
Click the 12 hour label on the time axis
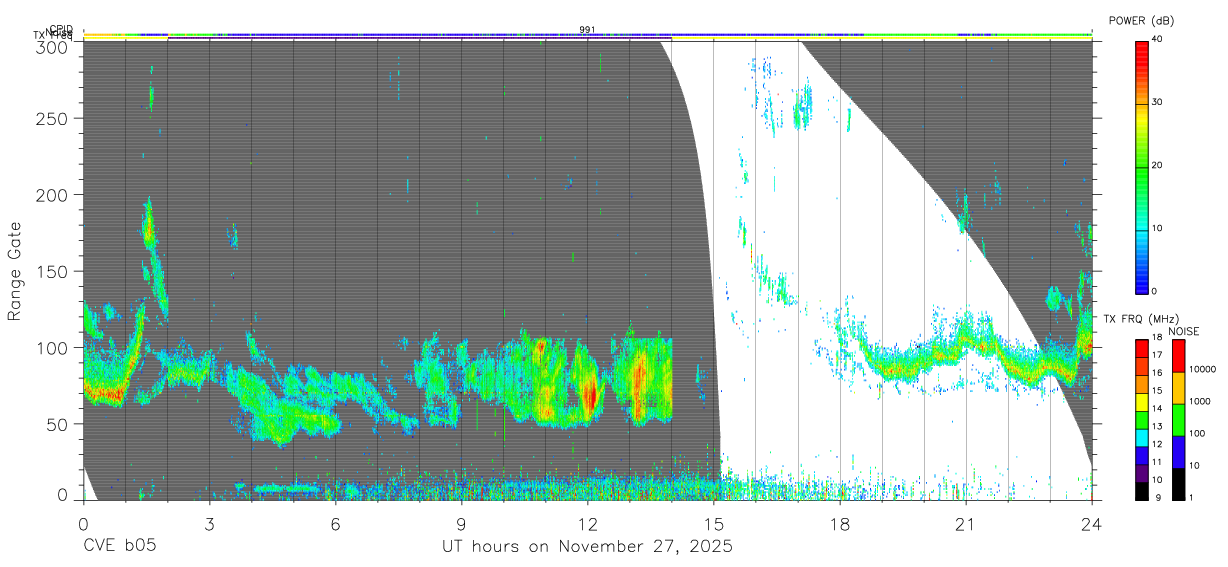tap(588, 524)
